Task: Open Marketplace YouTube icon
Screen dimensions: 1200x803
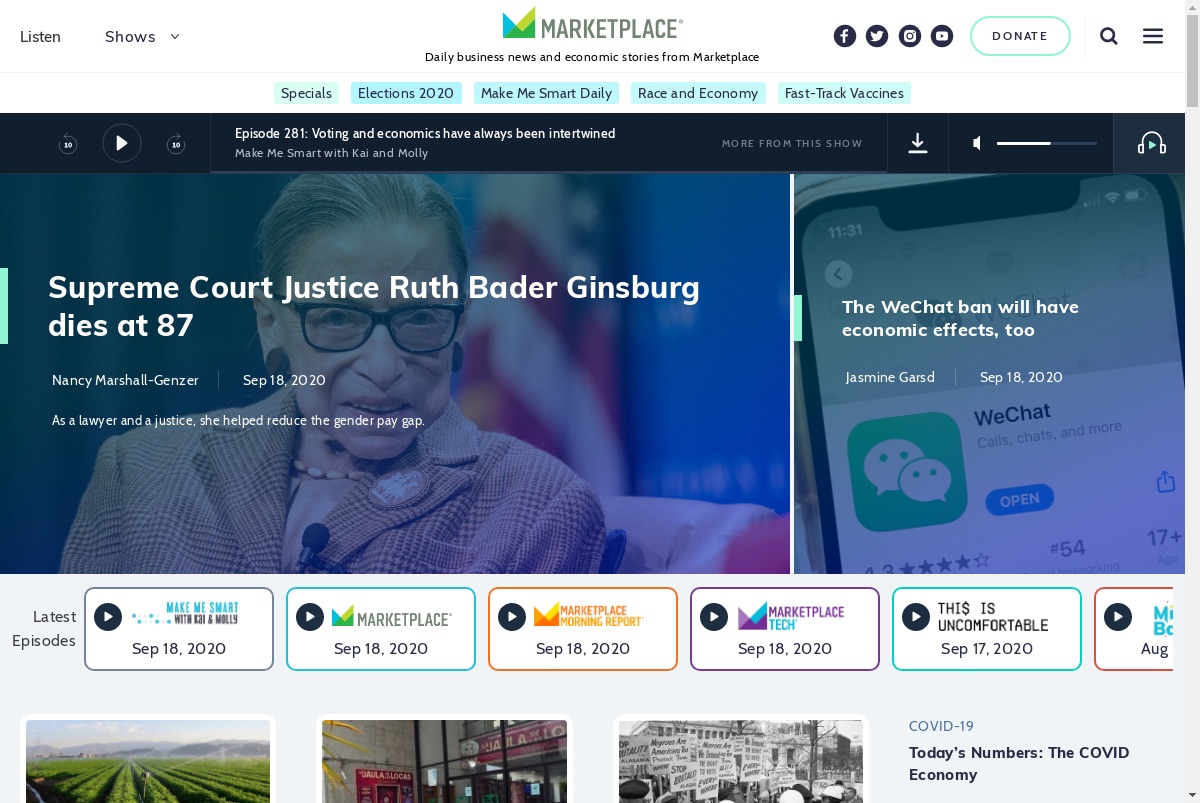Action: pyautogui.click(x=942, y=36)
